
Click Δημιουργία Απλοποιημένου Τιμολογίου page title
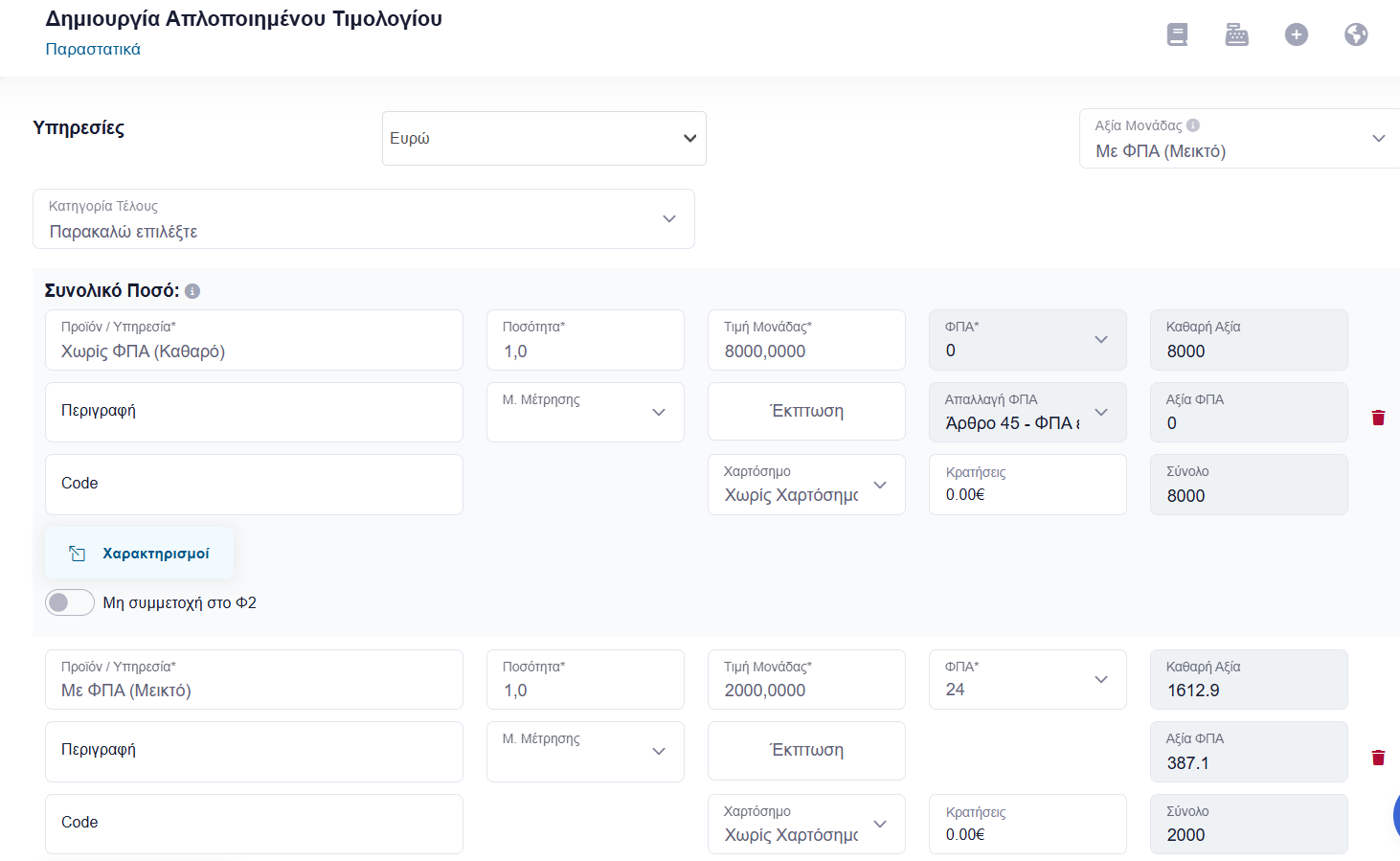pyautogui.click(x=244, y=19)
